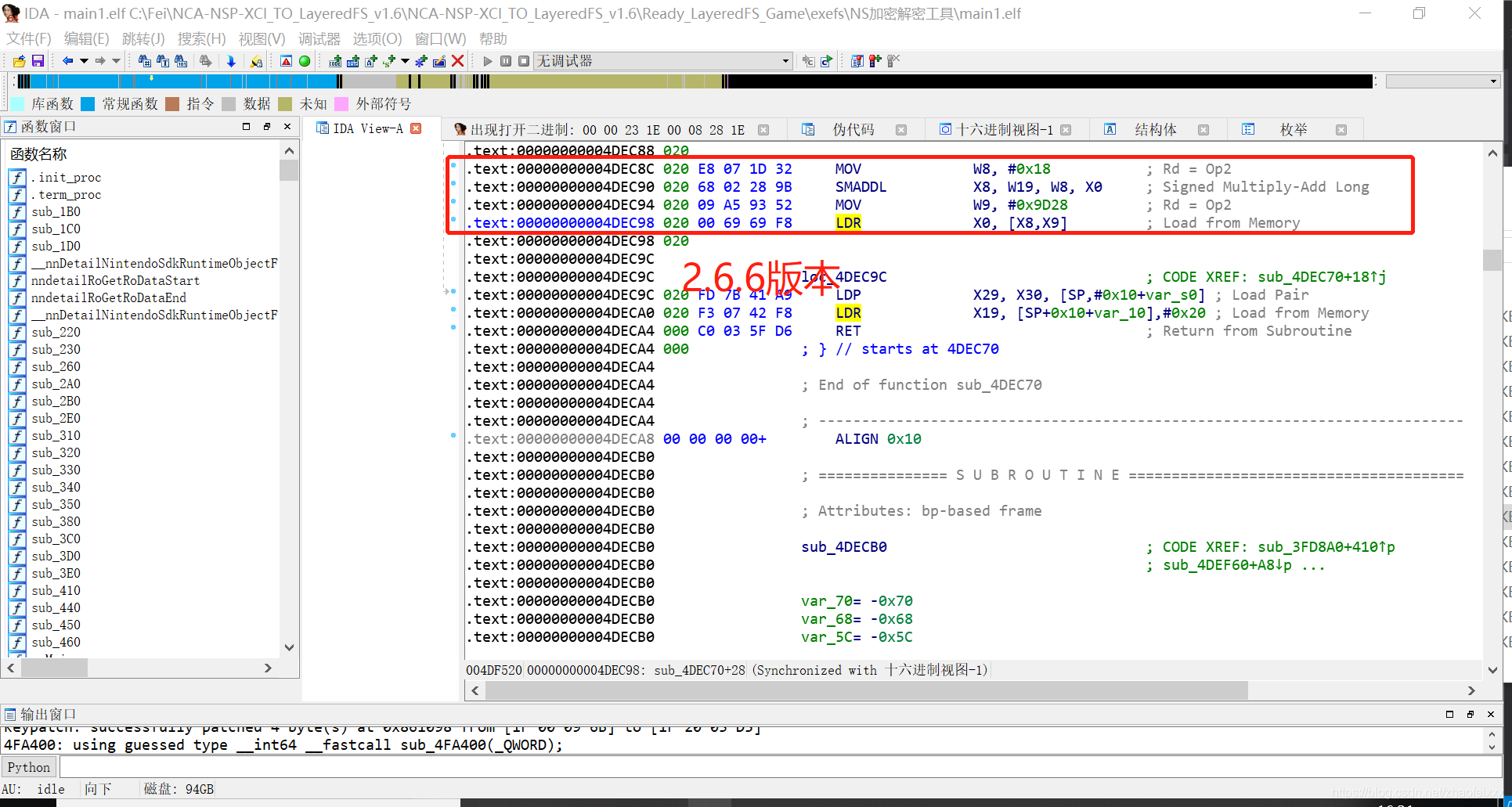Open the 无调试器 debugger dropdown
Viewport: 1512px width, 807px height.
pyautogui.click(x=785, y=61)
